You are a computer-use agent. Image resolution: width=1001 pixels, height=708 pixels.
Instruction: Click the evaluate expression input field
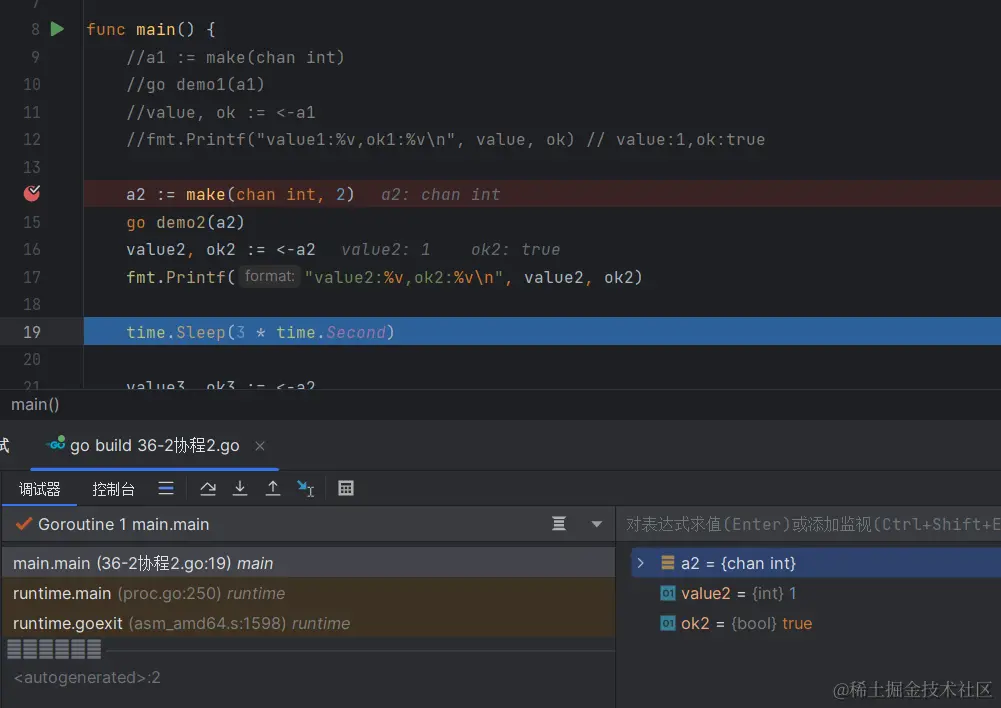coord(810,524)
